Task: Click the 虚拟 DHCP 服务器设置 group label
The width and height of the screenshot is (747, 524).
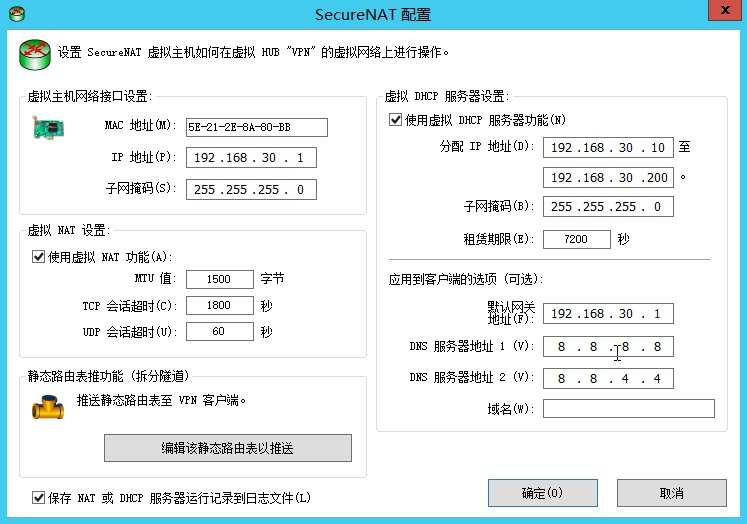Action: (447, 97)
